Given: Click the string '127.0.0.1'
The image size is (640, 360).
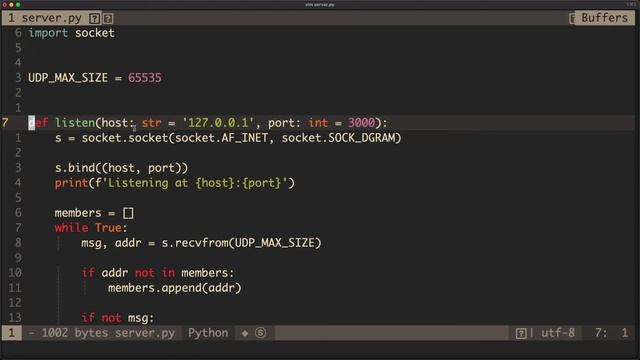Looking at the screenshot, I should (x=218, y=123).
